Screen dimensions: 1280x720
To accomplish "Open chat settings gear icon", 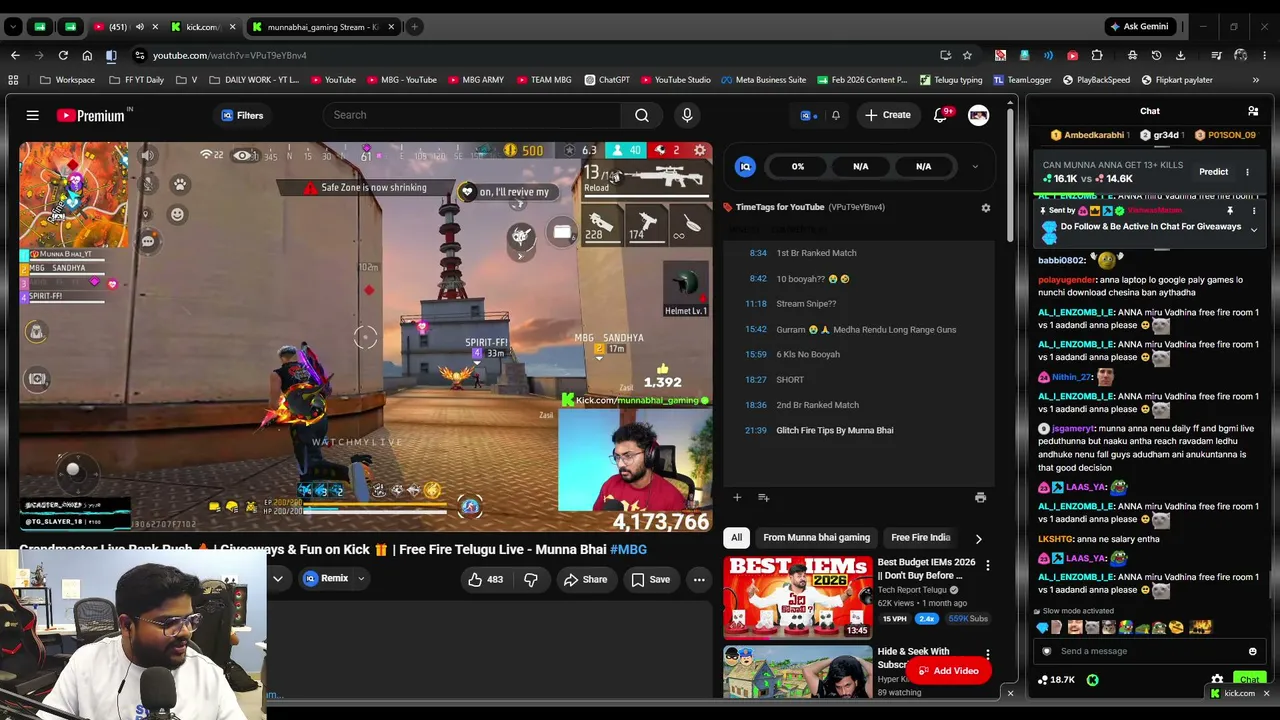I will pyautogui.click(x=1217, y=680).
